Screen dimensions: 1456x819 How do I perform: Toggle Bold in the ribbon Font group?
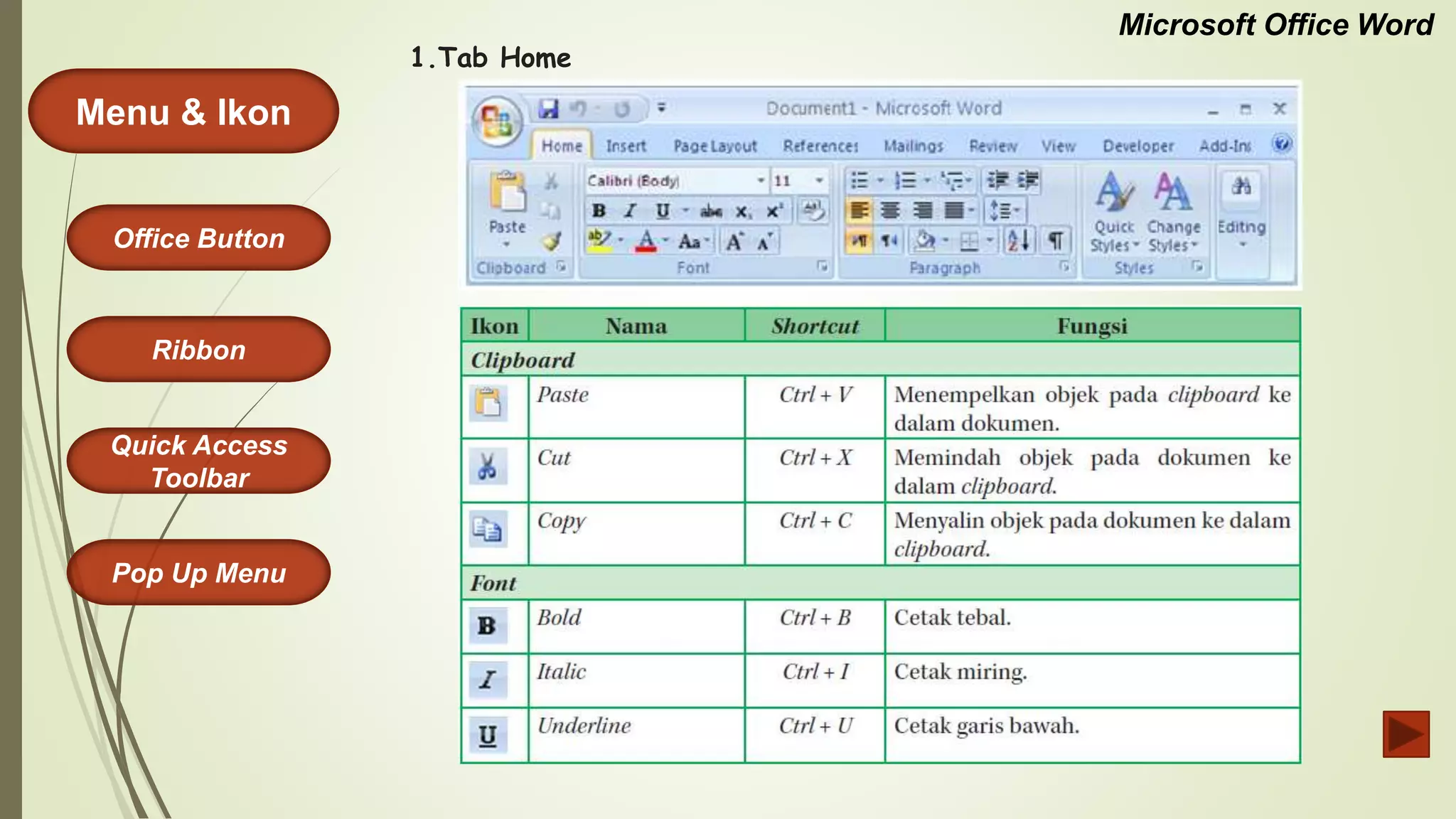(x=599, y=211)
